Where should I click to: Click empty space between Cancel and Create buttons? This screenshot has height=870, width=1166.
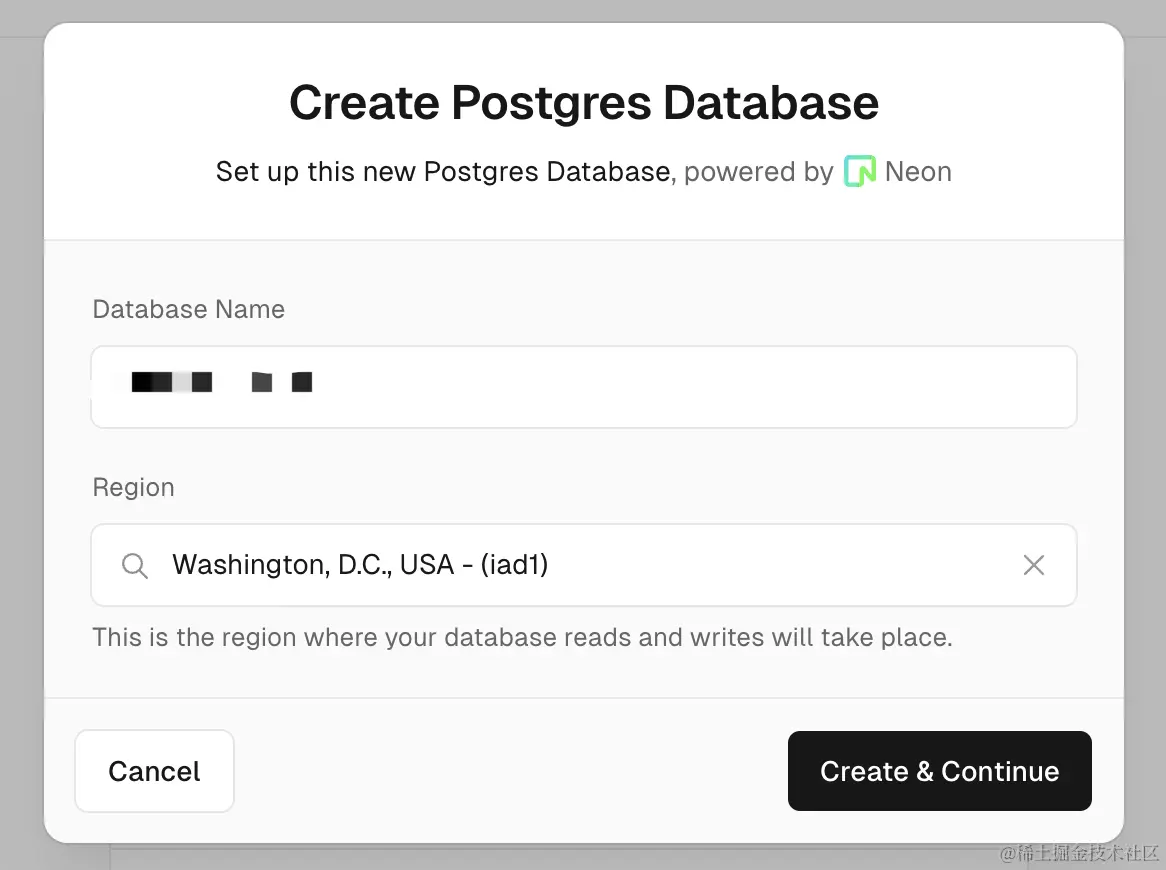click(510, 771)
